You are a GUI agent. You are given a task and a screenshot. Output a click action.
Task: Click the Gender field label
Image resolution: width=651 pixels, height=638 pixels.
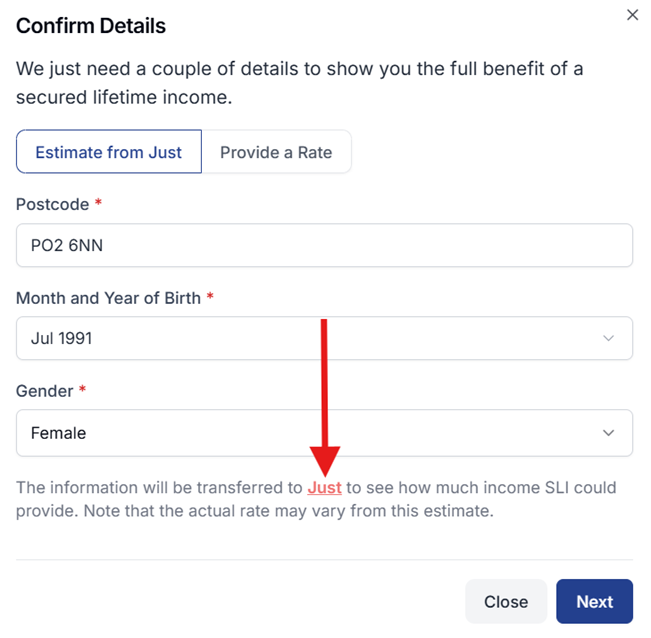(x=44, y=391)
